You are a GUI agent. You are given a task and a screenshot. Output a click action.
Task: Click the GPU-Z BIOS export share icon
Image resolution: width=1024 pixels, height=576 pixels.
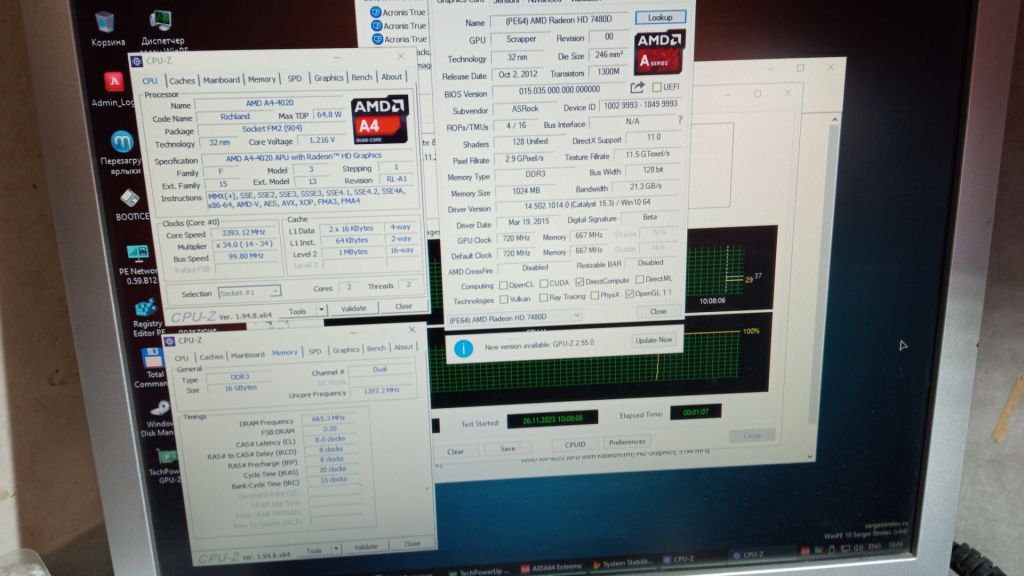point(637,87)
